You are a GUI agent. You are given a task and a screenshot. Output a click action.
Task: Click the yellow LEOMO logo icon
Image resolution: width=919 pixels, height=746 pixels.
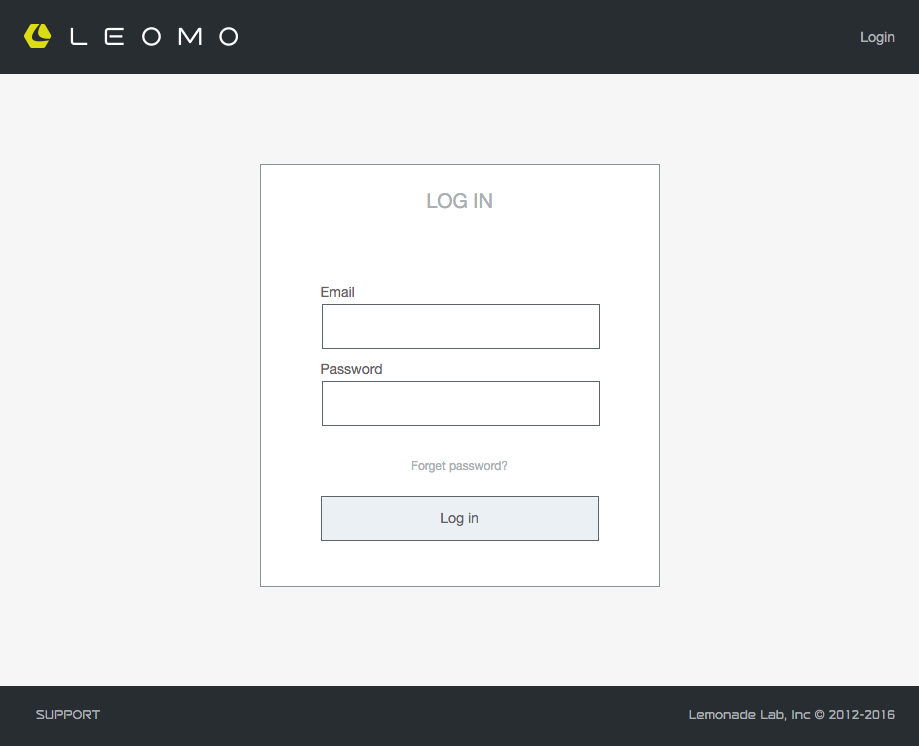click(x=38, y=36)
